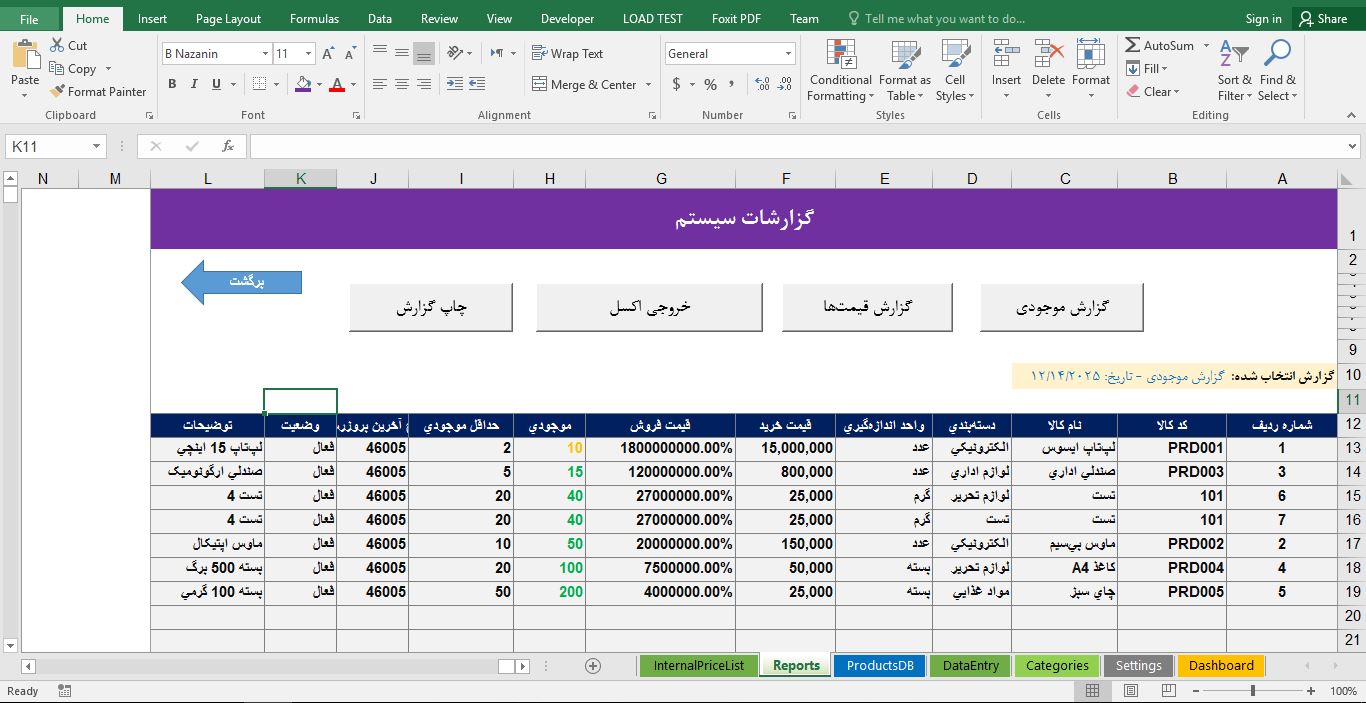Open Sort & Filter options
The height and width of the screenshot is (703, 1366).
tap(1233, 70)
